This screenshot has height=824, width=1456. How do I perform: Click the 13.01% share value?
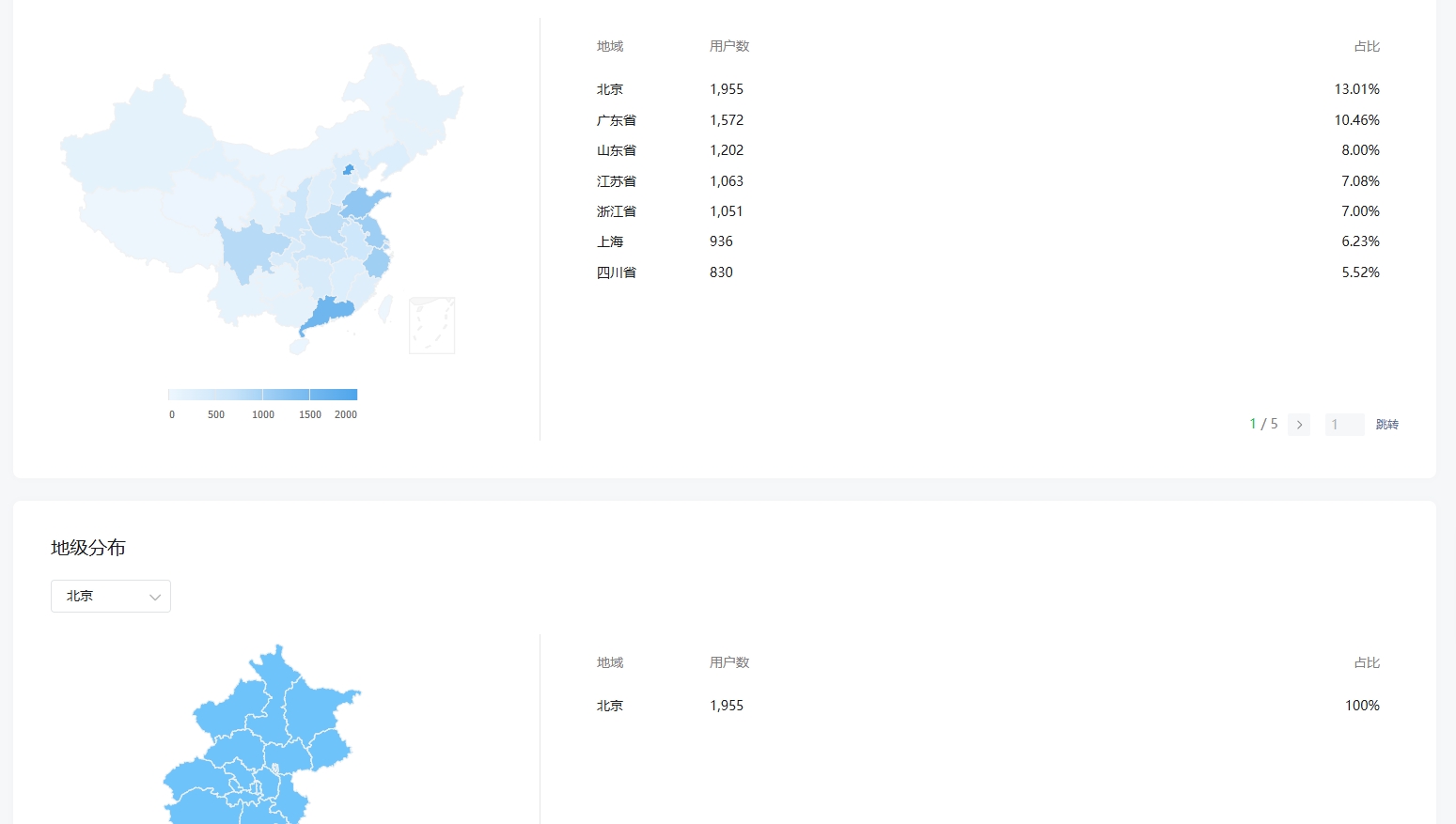point(1356,89)
